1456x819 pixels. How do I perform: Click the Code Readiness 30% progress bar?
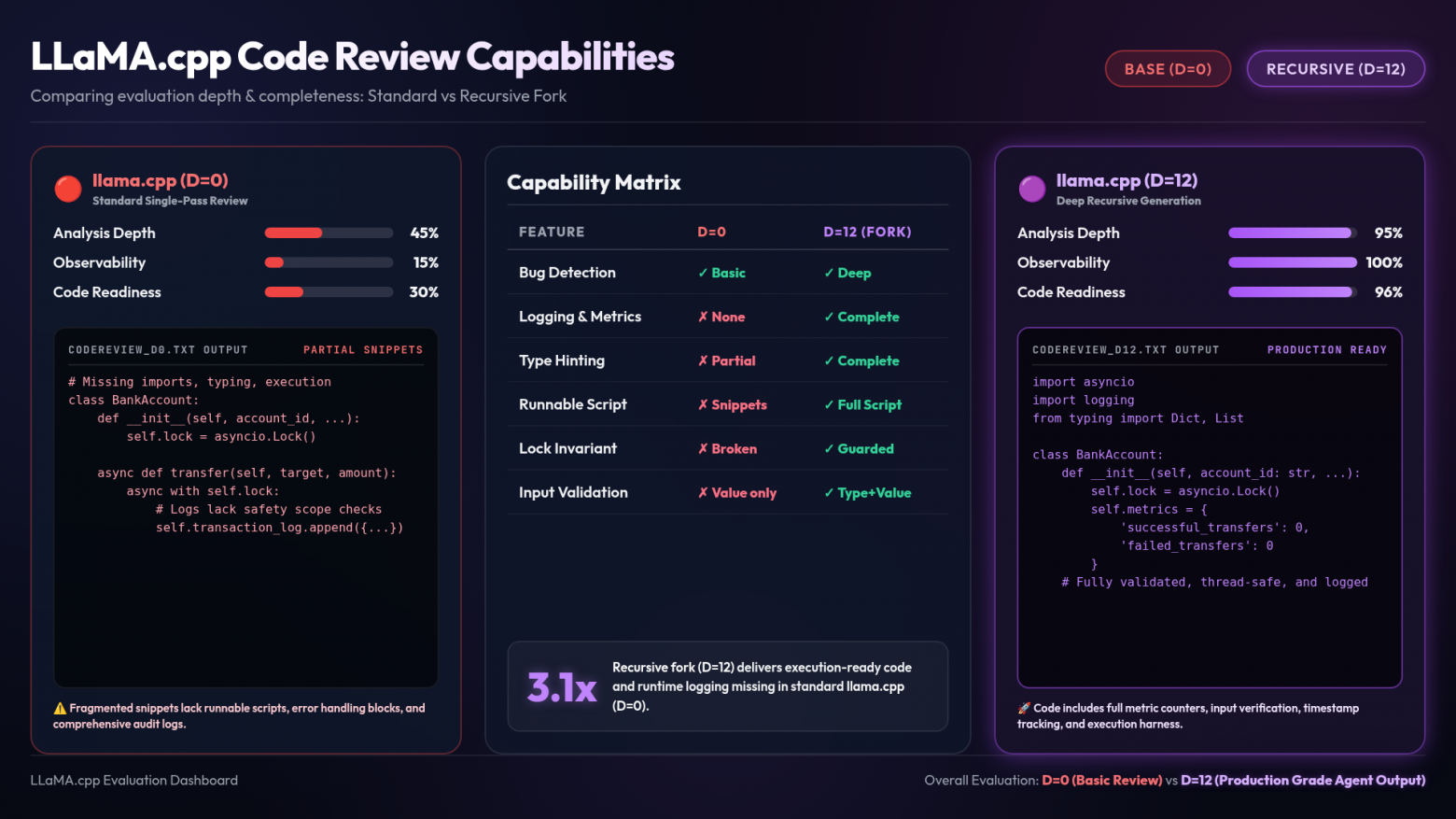click(x=329, y=292)
